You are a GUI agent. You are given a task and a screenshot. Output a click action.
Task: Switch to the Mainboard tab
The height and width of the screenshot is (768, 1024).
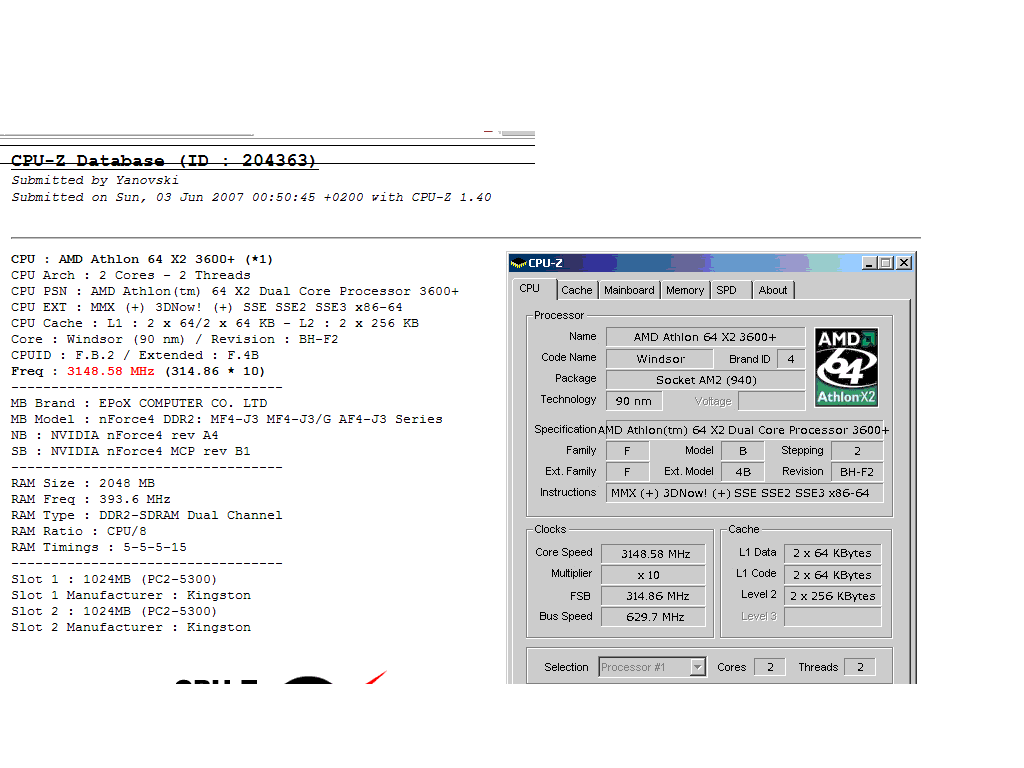pyautogui.click(x=629, y=290)
